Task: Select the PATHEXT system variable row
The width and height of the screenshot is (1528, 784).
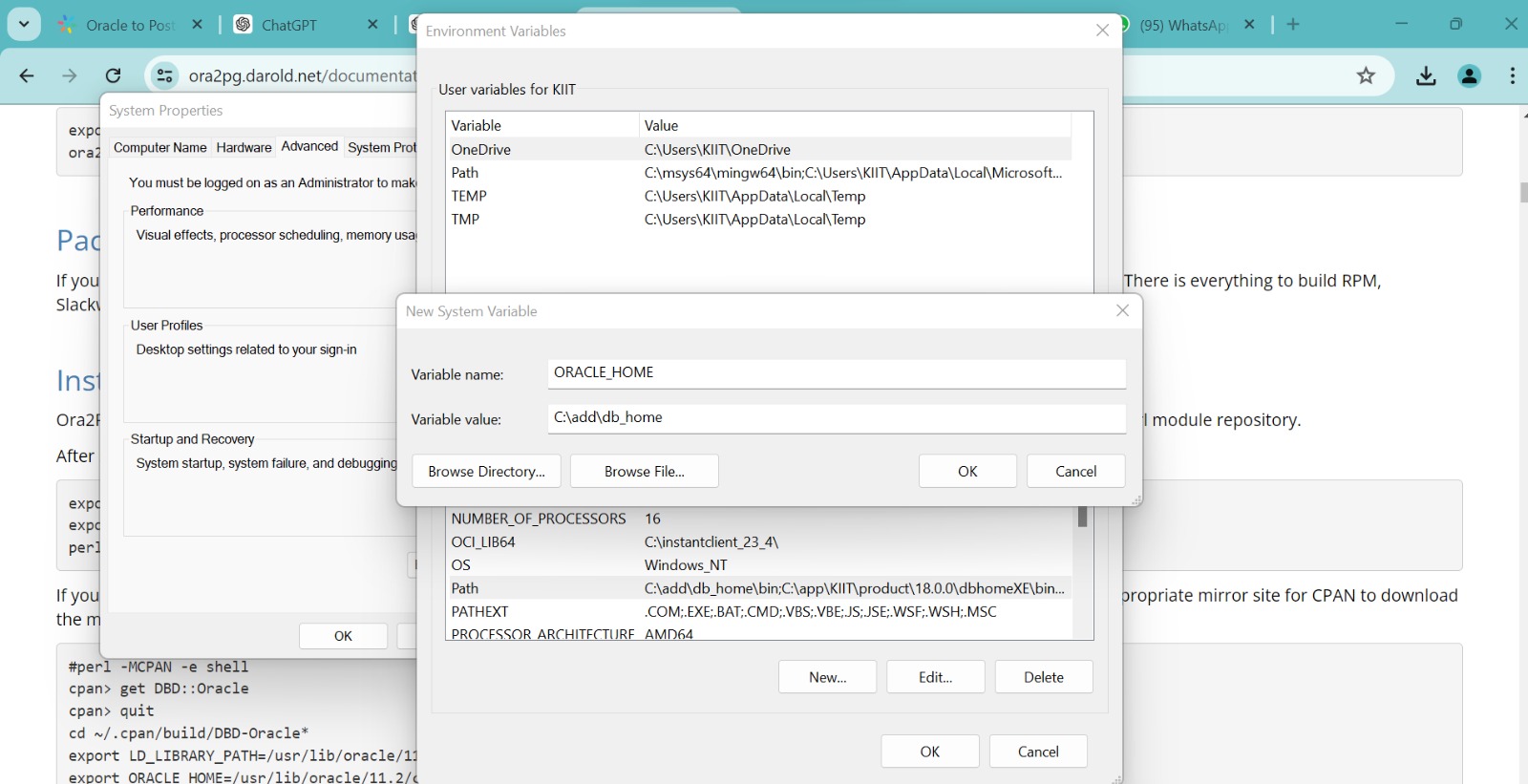Action: click(x=758, y=611)
